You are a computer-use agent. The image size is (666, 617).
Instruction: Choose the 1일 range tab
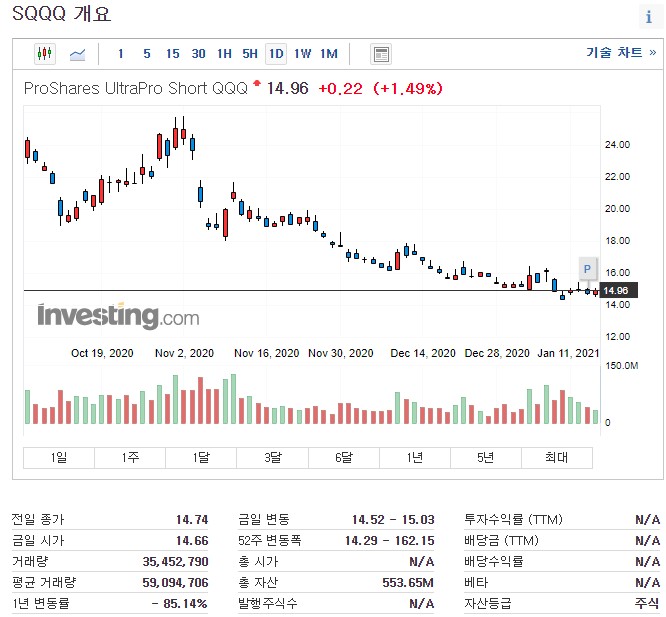point(59,457)
